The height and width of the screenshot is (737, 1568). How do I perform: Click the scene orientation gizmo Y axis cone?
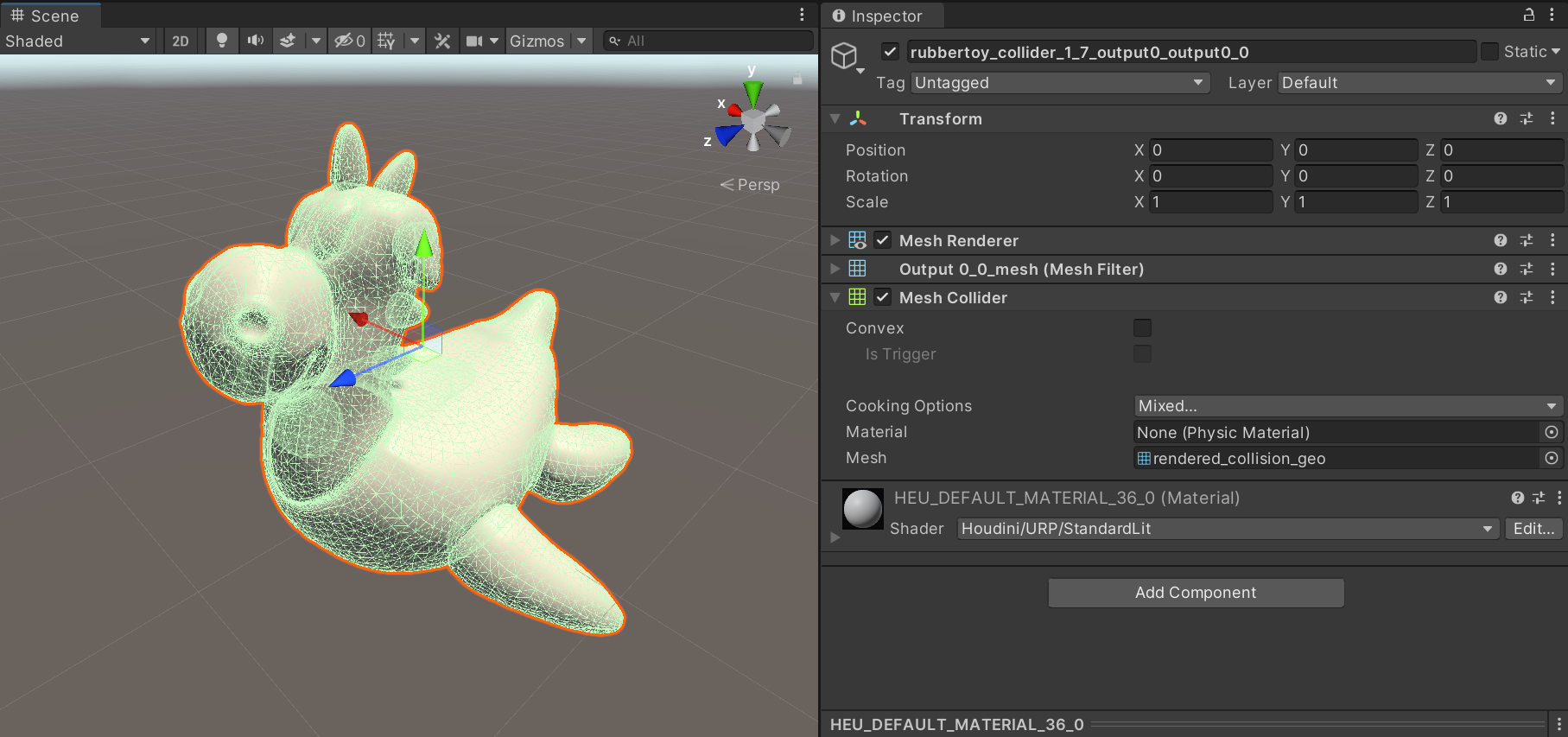(753, 93)
